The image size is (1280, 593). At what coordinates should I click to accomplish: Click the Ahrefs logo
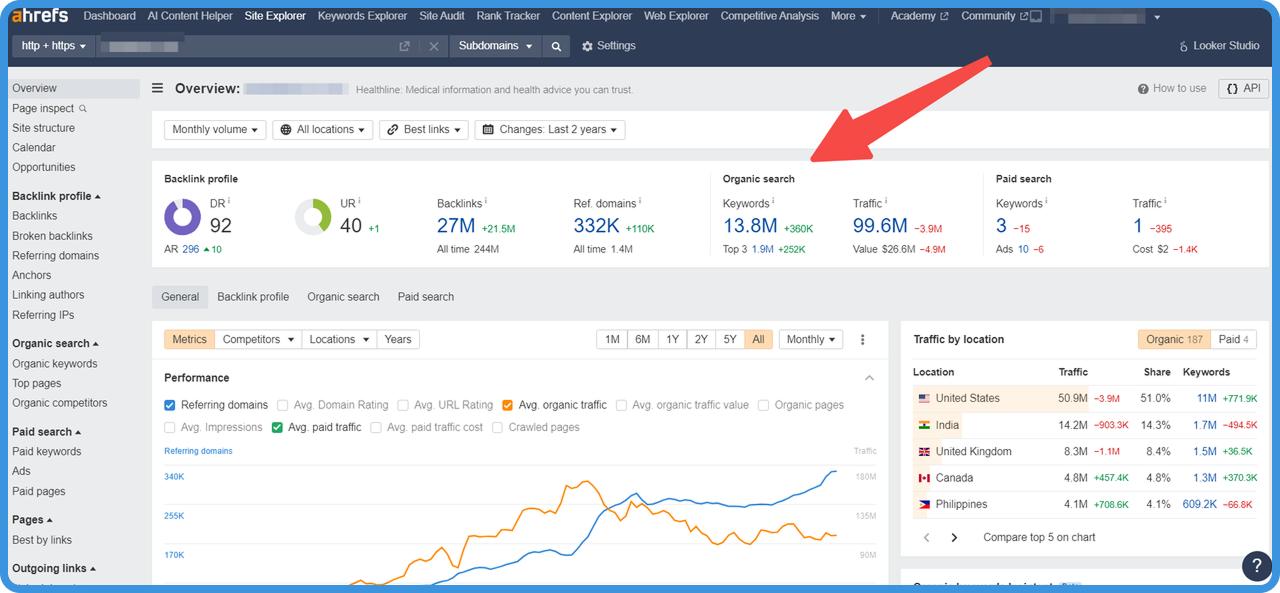[41, 16]
